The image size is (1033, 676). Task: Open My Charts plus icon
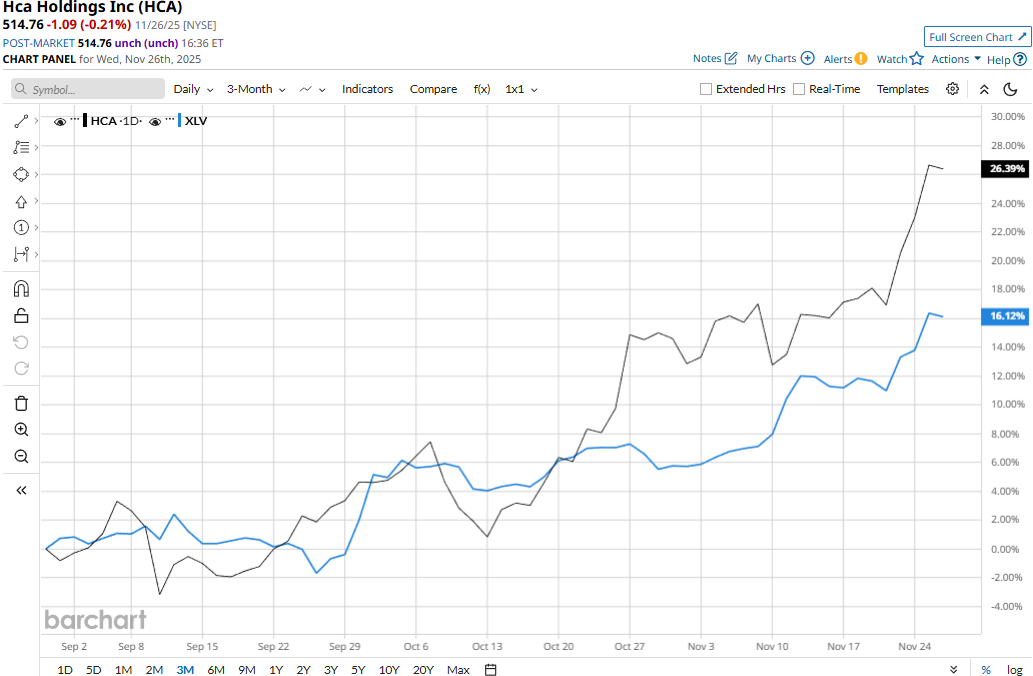807,58
